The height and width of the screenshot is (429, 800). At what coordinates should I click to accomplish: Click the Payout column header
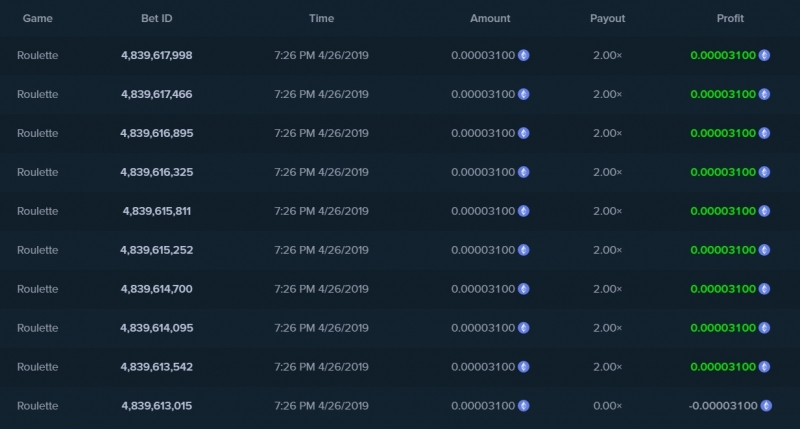(607, 18)
